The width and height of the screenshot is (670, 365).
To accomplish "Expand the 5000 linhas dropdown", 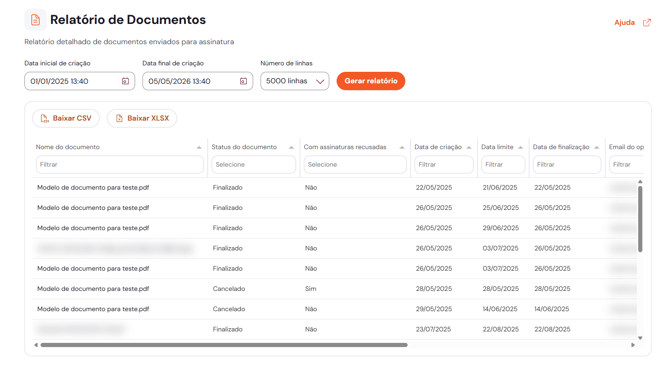I will (295, 81).
